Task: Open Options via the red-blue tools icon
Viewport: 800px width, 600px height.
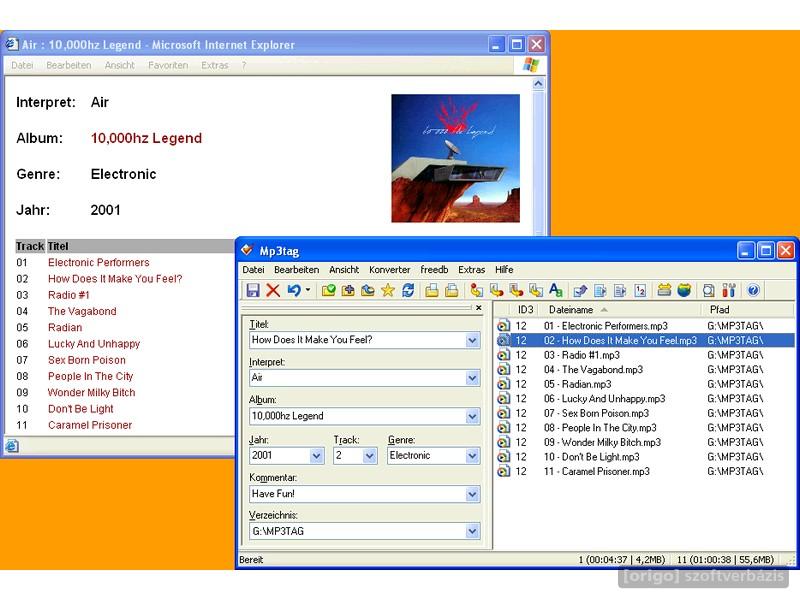Action: pos(729,290)
